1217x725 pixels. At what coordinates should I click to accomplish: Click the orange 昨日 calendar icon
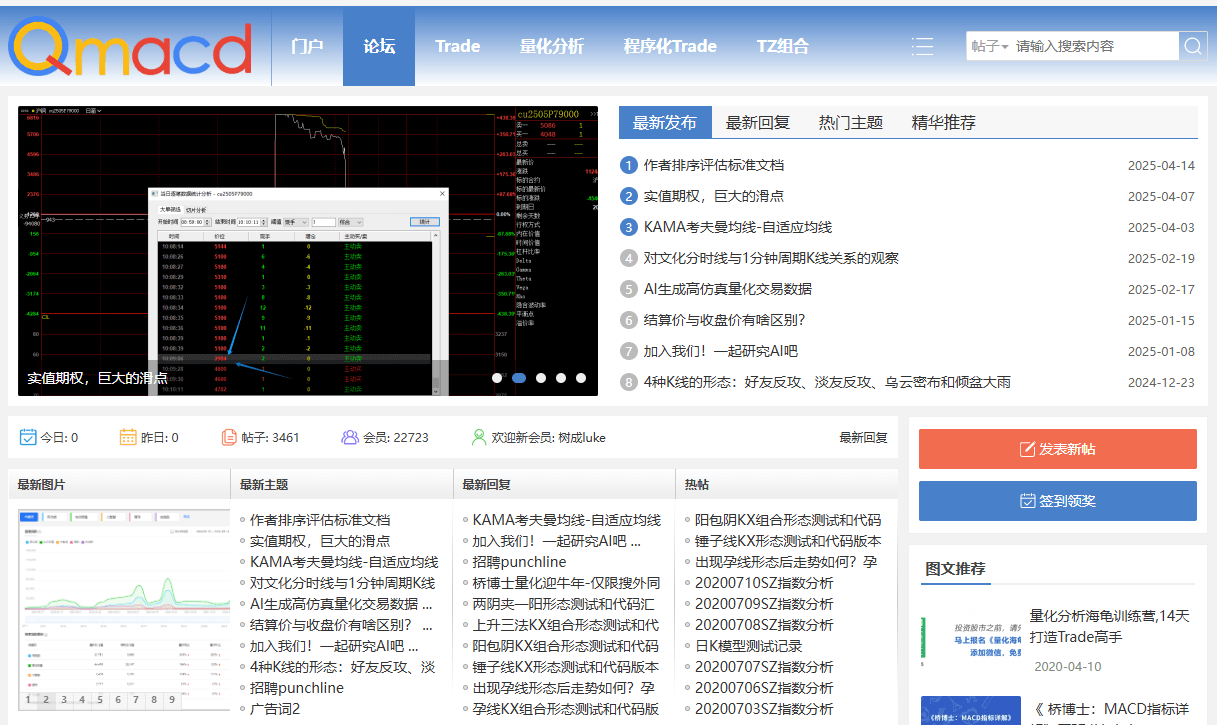pos(126,436)
